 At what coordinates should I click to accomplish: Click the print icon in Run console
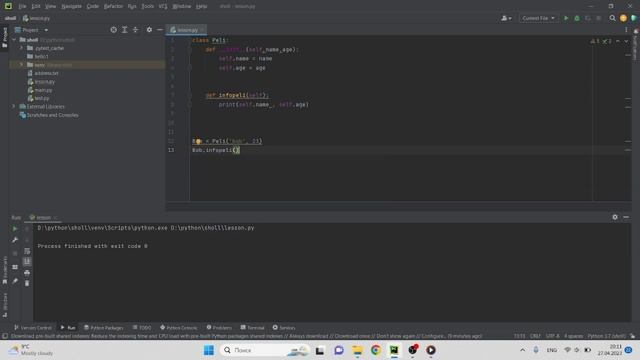point(27,273)
